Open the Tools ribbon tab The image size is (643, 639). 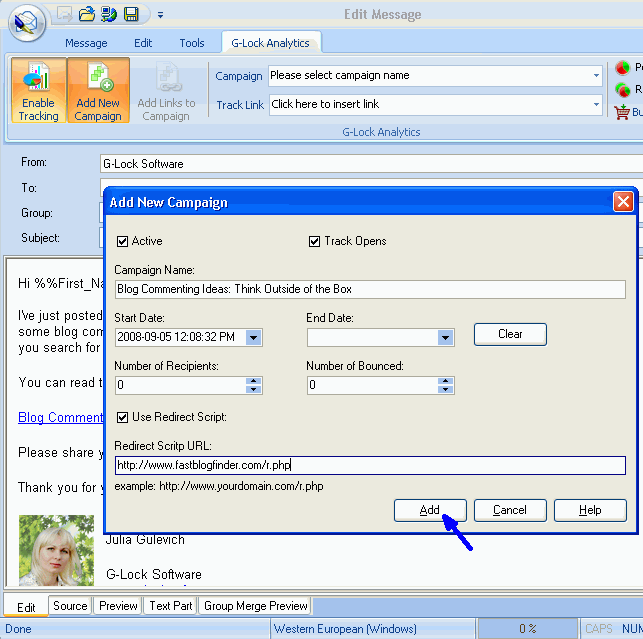[192, 43]
